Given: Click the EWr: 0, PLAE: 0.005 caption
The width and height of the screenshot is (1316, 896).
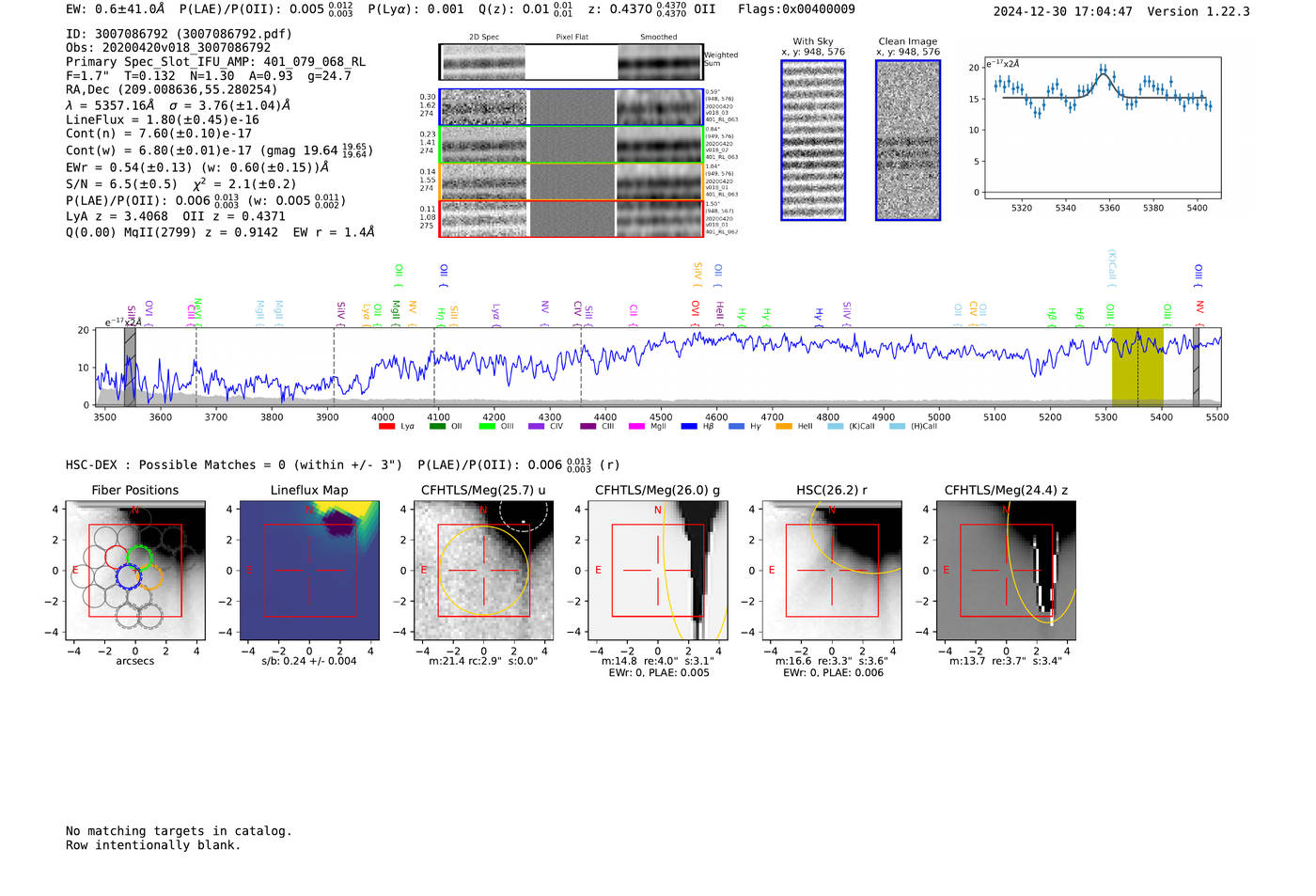Looking at the screenshot, I should click(659, 673).
